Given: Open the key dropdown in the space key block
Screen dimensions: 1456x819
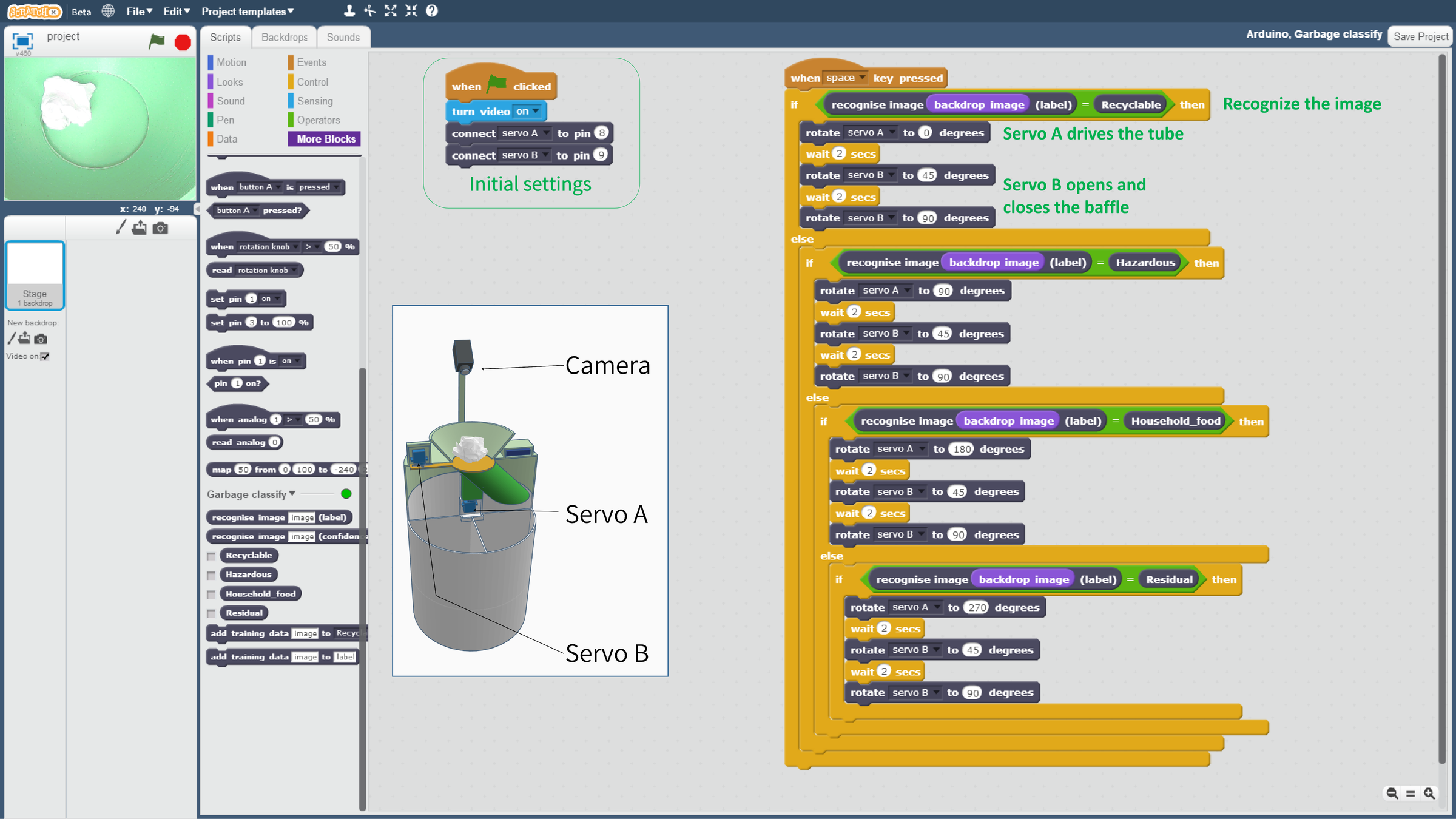Looking at the screenshot, I should (863, 77).
